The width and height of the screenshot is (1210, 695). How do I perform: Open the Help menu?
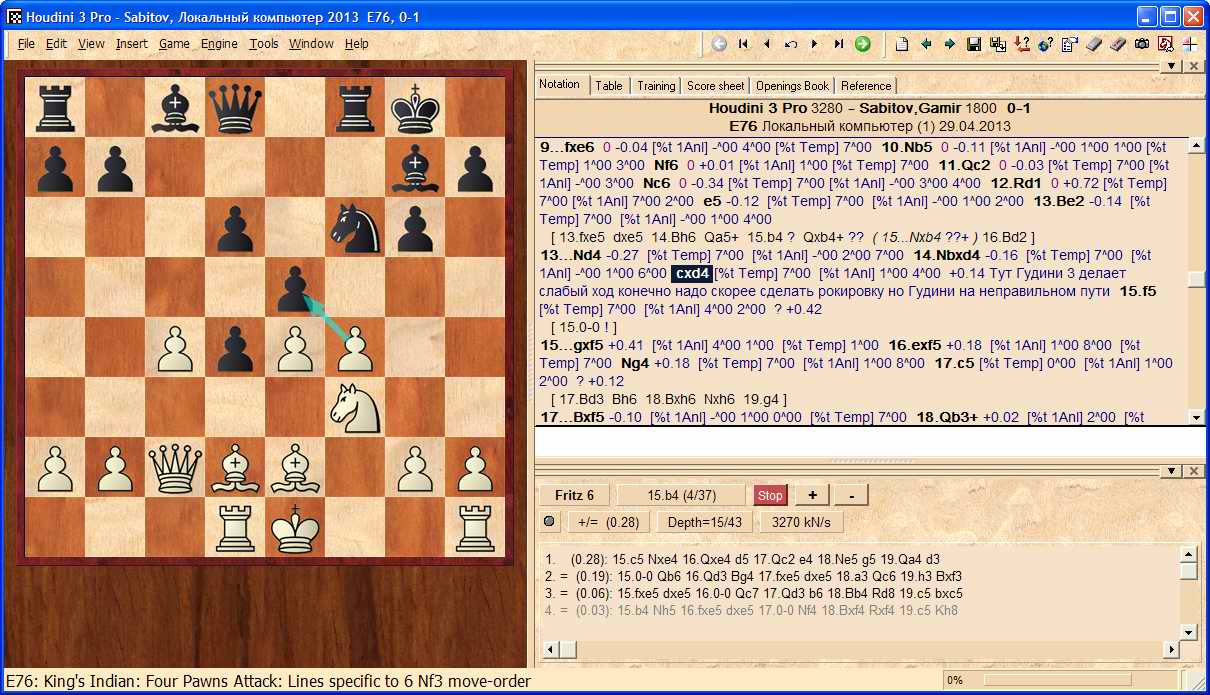(357, 44)
